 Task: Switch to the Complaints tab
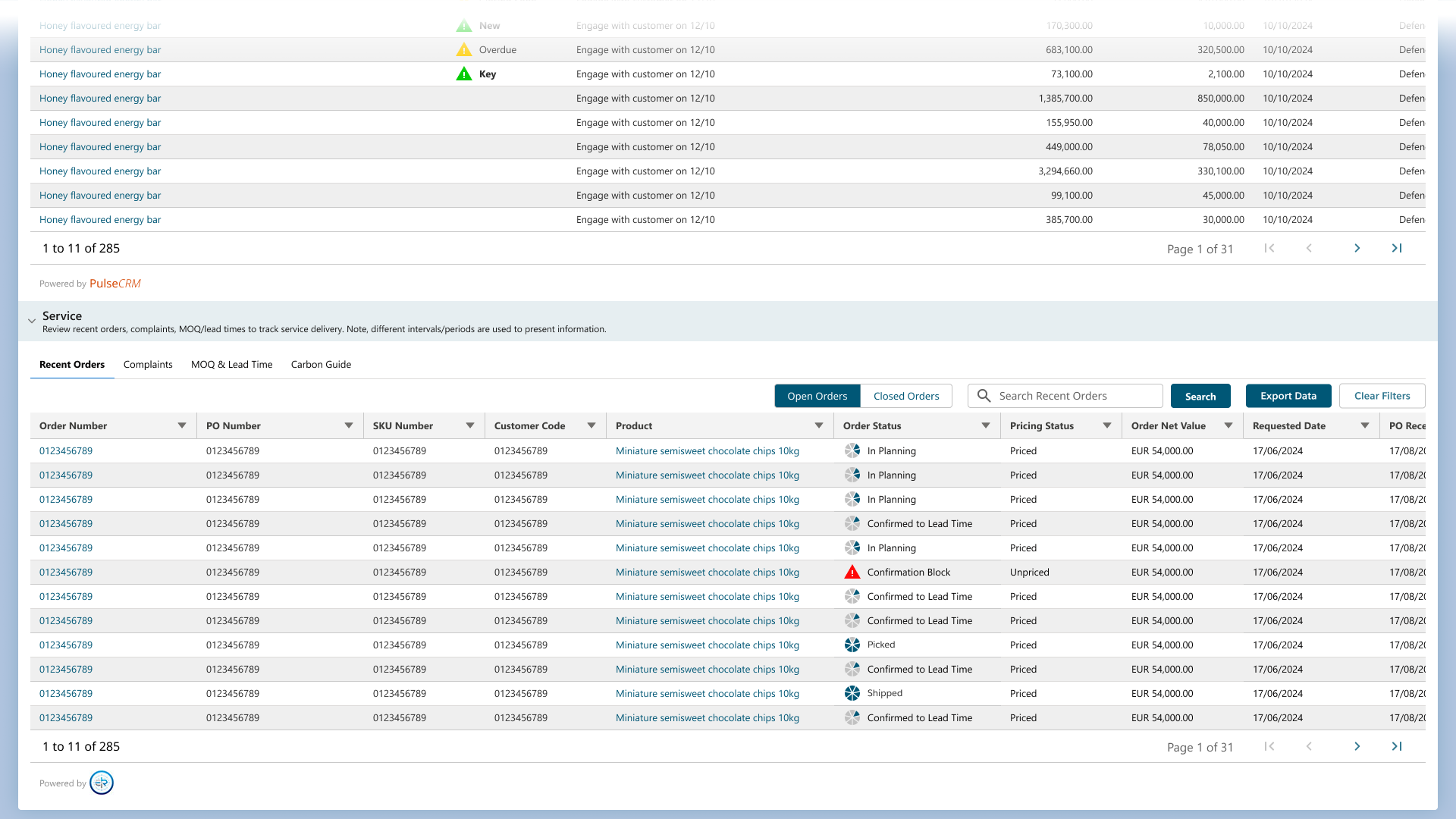pos(148,364)
